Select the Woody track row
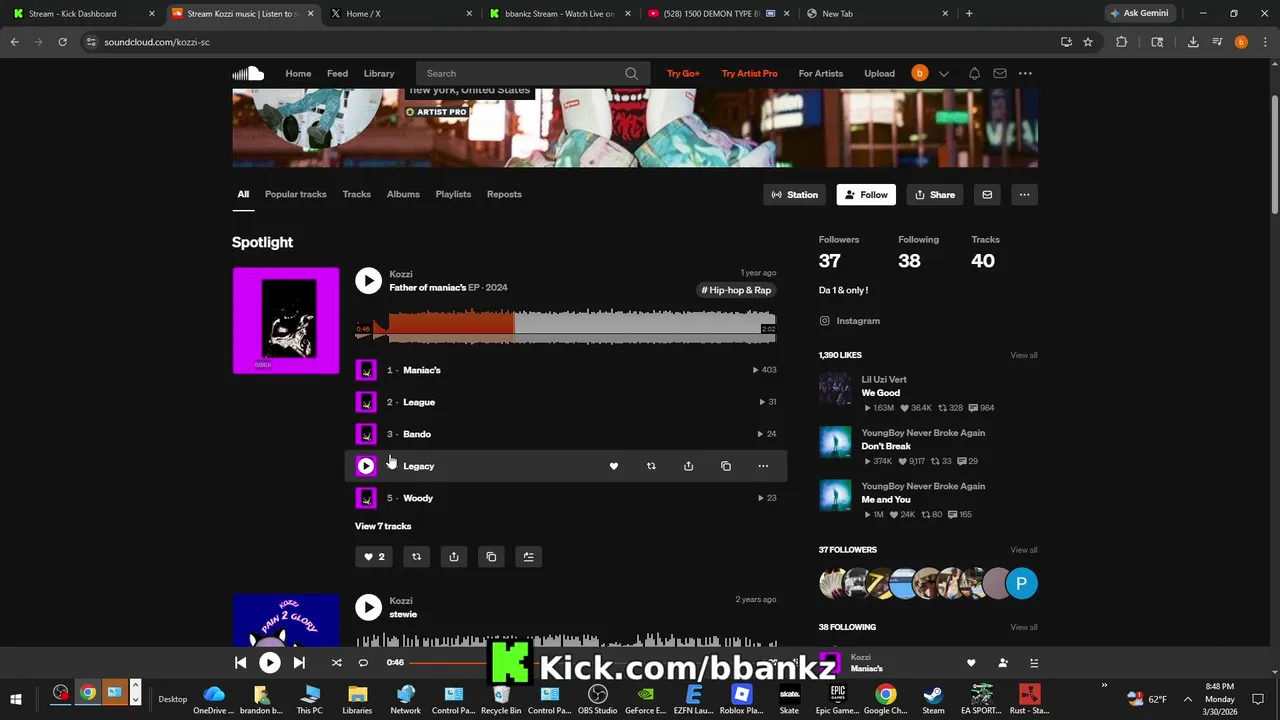The width and height of the screenshot is (1280, 720). click(x=566, y=498)
